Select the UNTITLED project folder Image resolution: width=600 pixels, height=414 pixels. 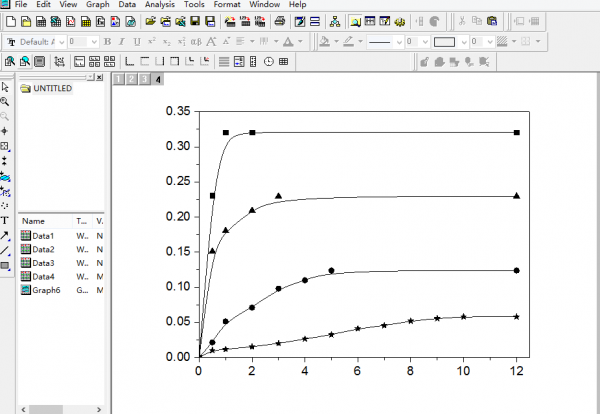[46, 88]
